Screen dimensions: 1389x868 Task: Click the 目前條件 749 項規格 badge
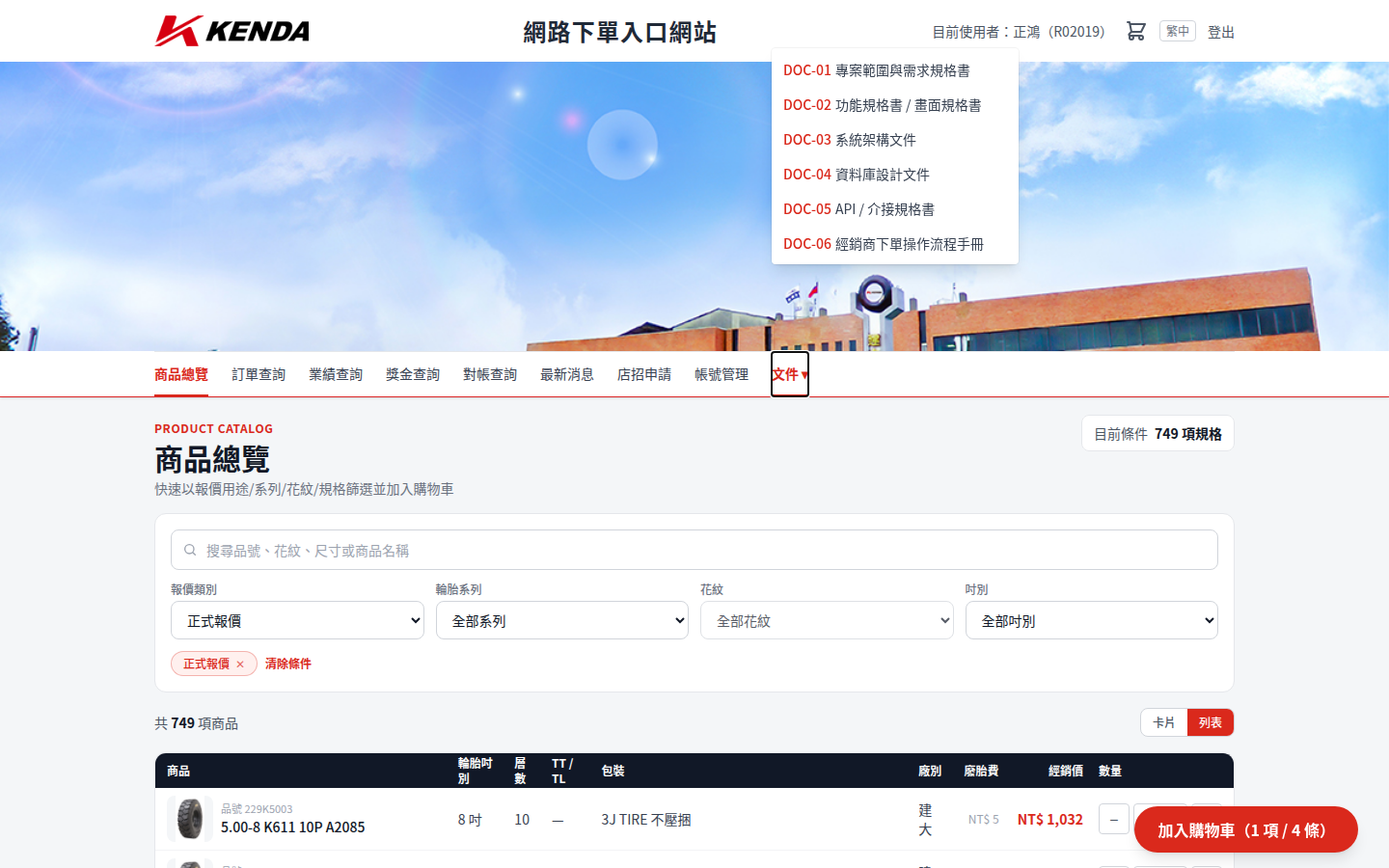pyautogui.click(x=1157, y=434)
